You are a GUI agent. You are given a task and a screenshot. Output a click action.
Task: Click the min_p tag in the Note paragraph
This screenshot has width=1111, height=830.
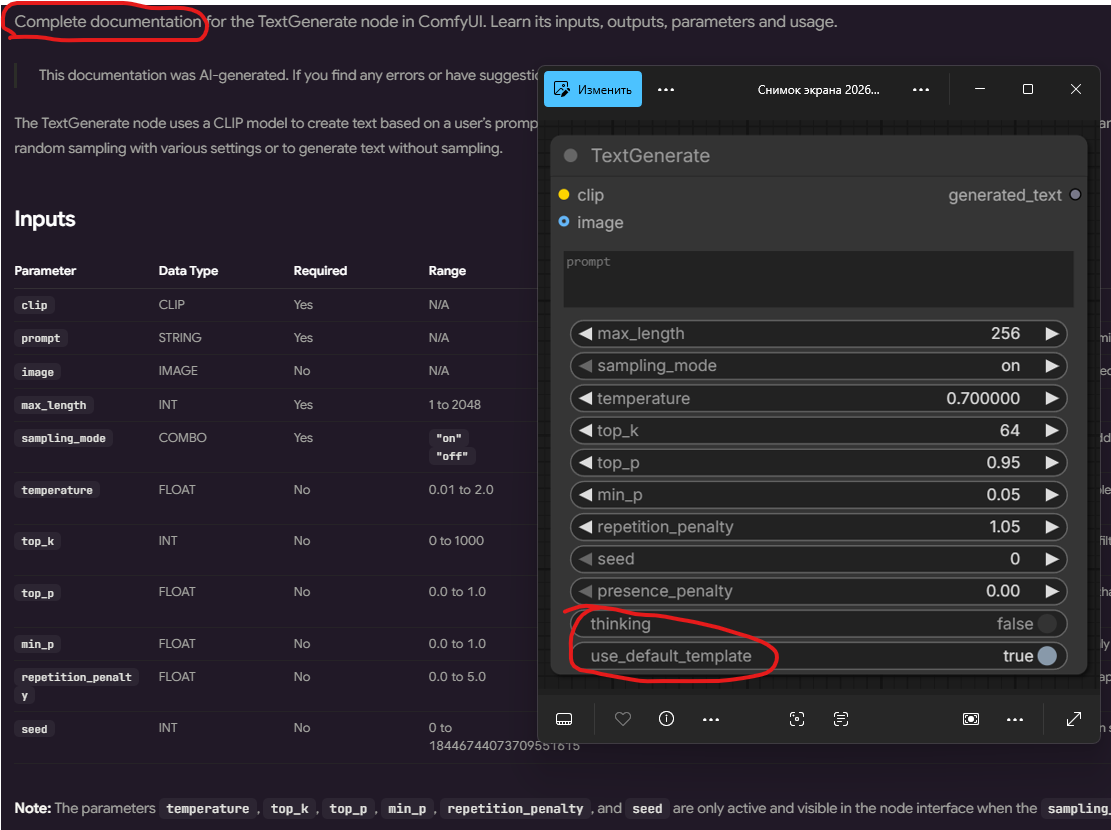[x=407, y=809]
